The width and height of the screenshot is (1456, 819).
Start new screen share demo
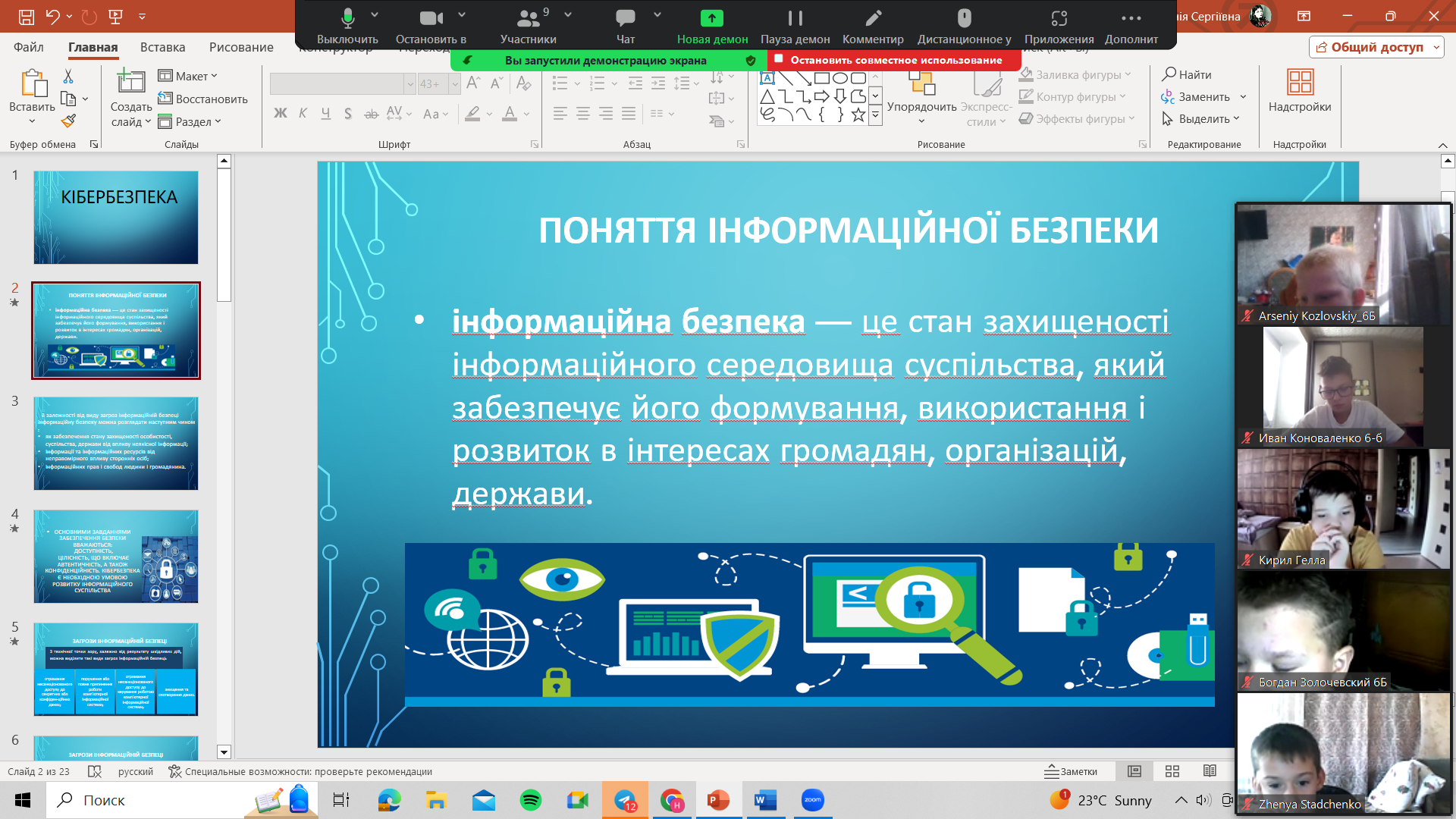click(x=712, y=25)
